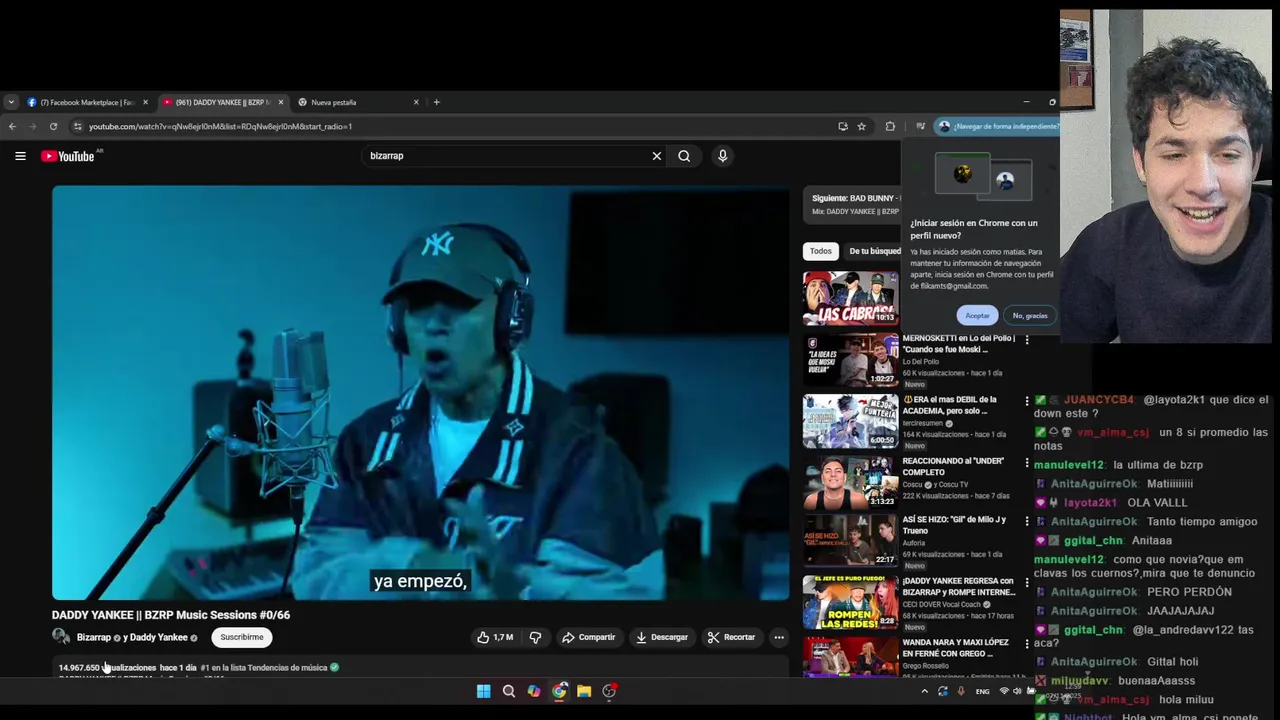1280x720 pixels.
Task: View site information icon in address bar
Action: coord(76,126)
